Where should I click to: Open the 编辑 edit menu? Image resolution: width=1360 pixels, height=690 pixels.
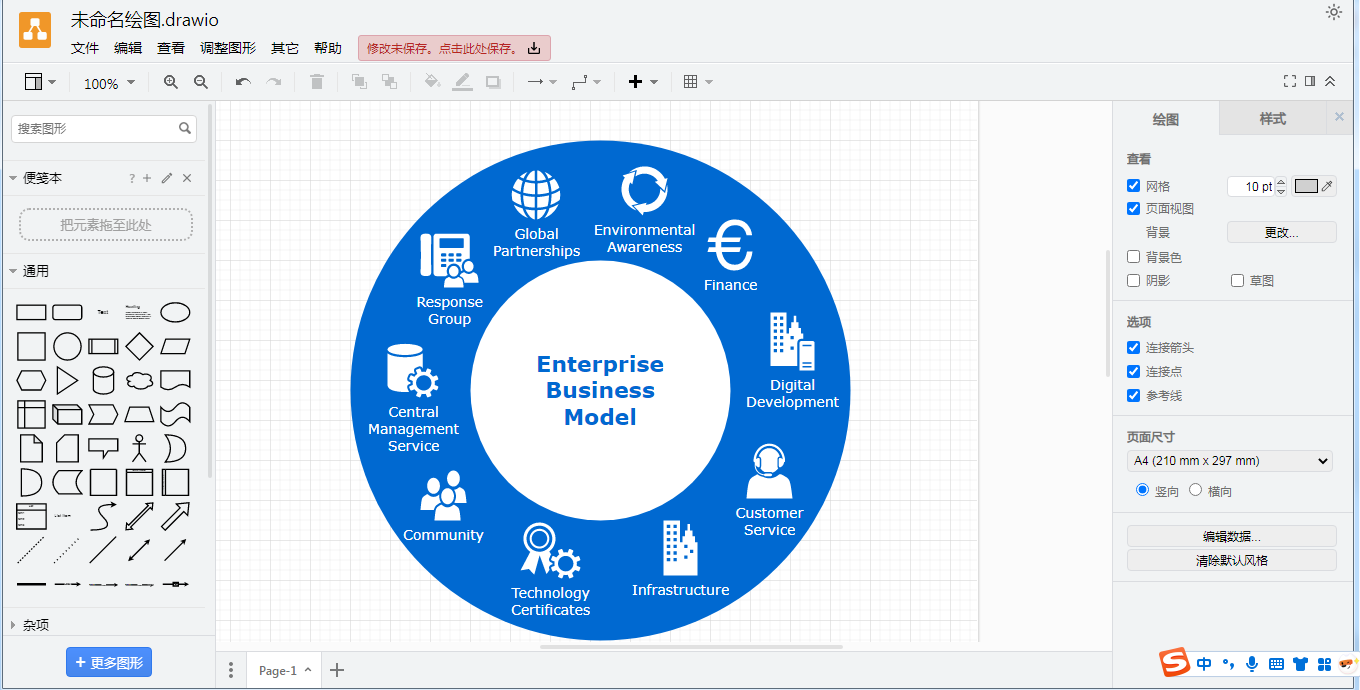[128, 48]
